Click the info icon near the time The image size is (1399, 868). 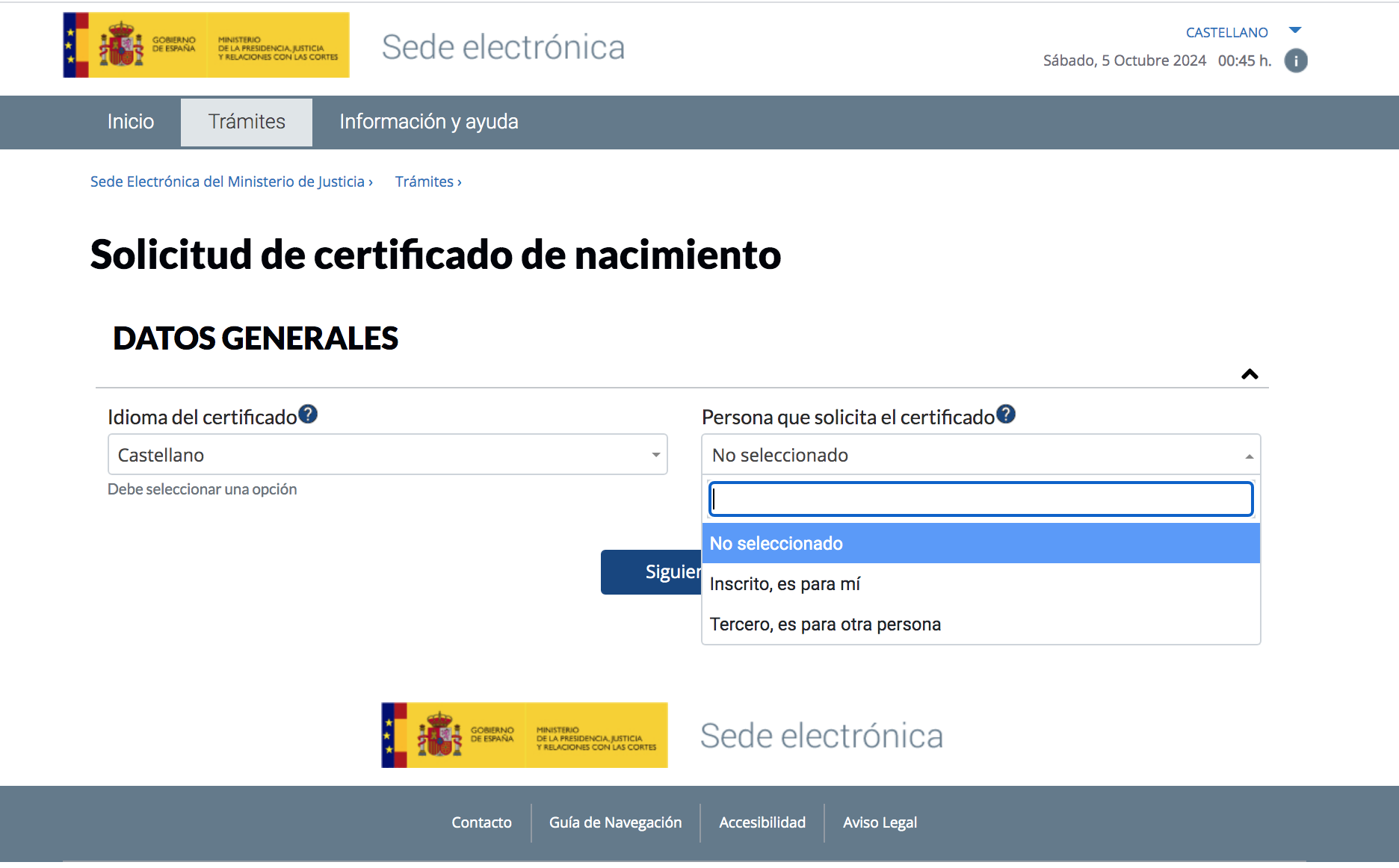[1297, 61]
